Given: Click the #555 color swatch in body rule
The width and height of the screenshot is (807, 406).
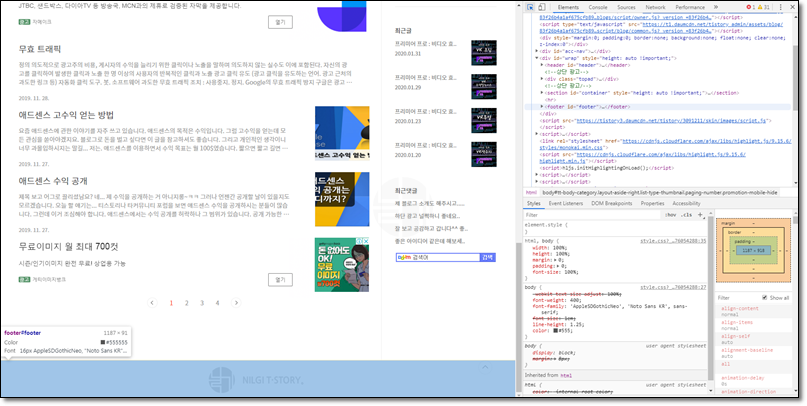Looking at the screenshot, I should coord(555,331).
